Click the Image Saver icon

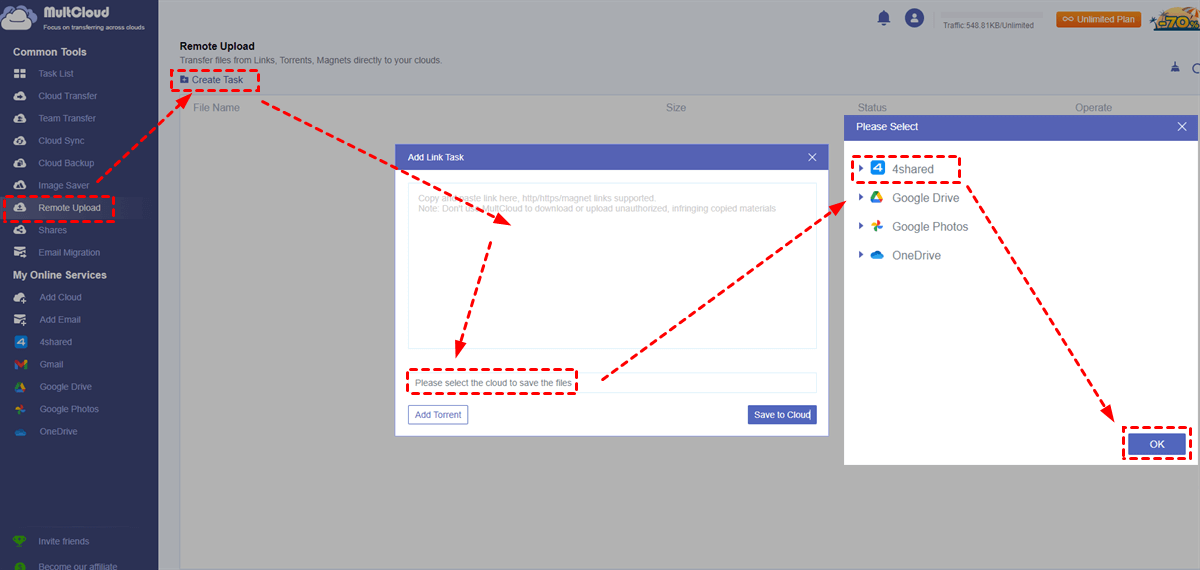[19, 185]
